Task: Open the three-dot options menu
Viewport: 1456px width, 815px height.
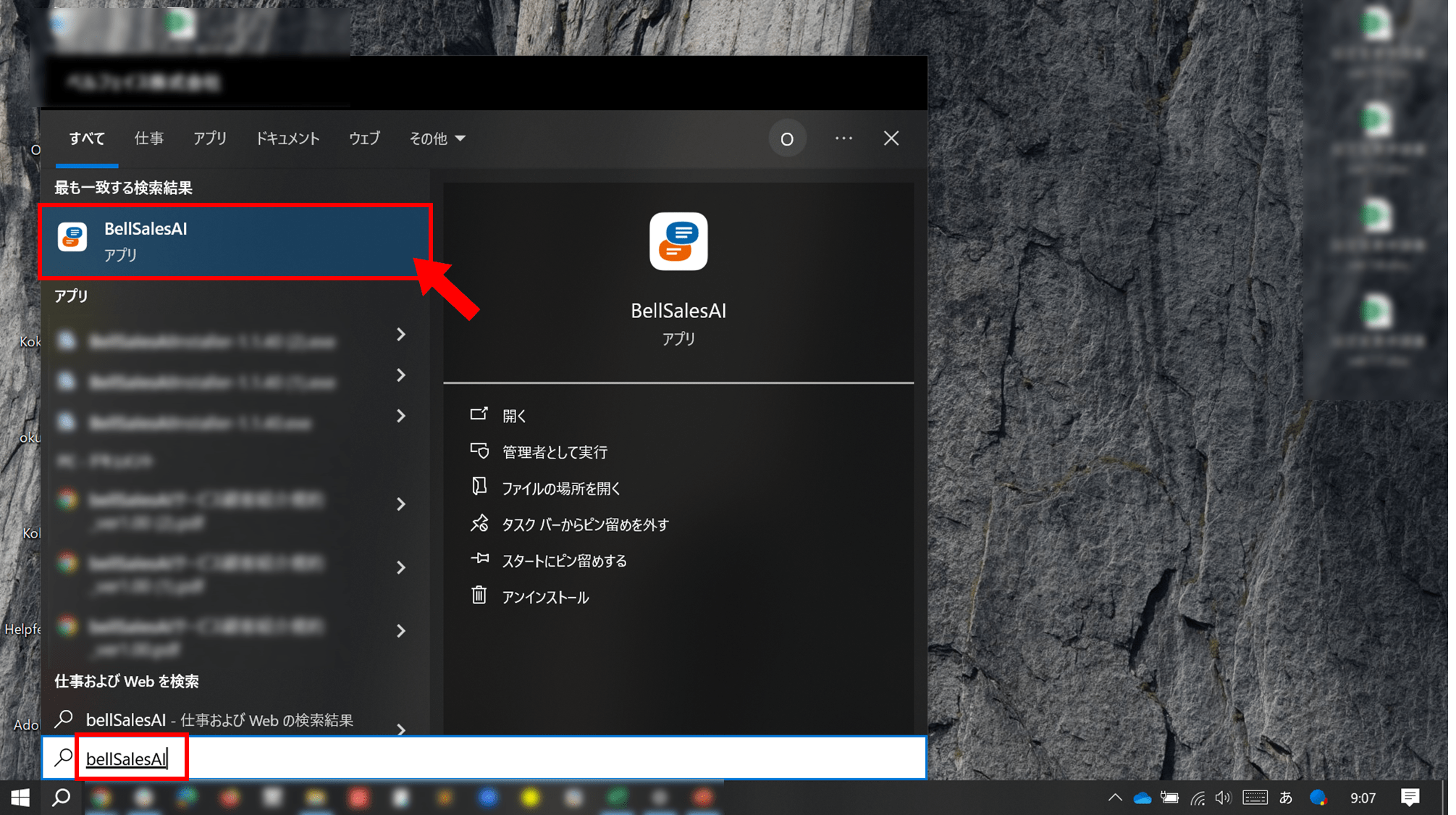Action: tap(843, 138)
